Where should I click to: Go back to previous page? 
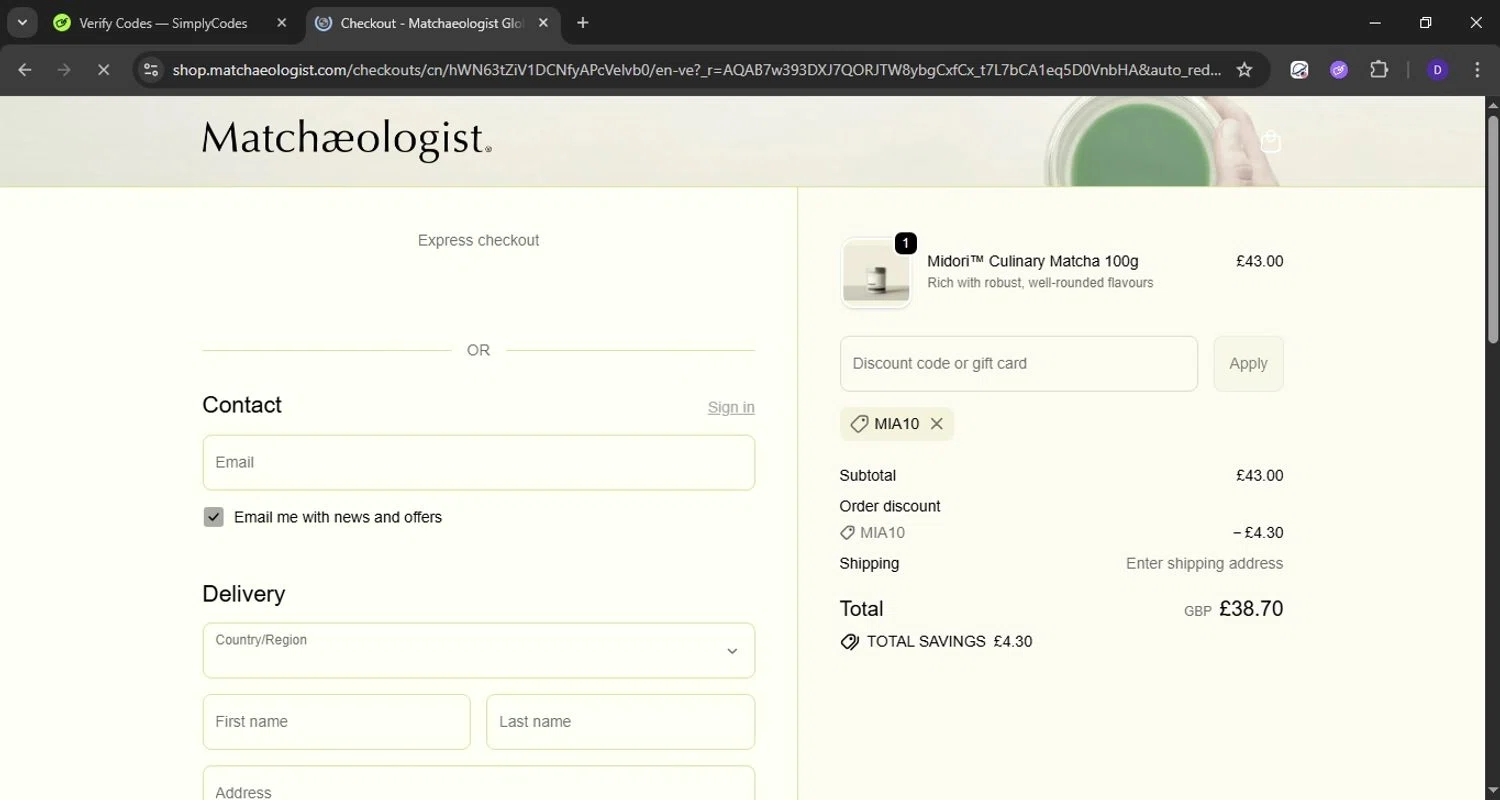pyautogui.click(x=25, y=69)
